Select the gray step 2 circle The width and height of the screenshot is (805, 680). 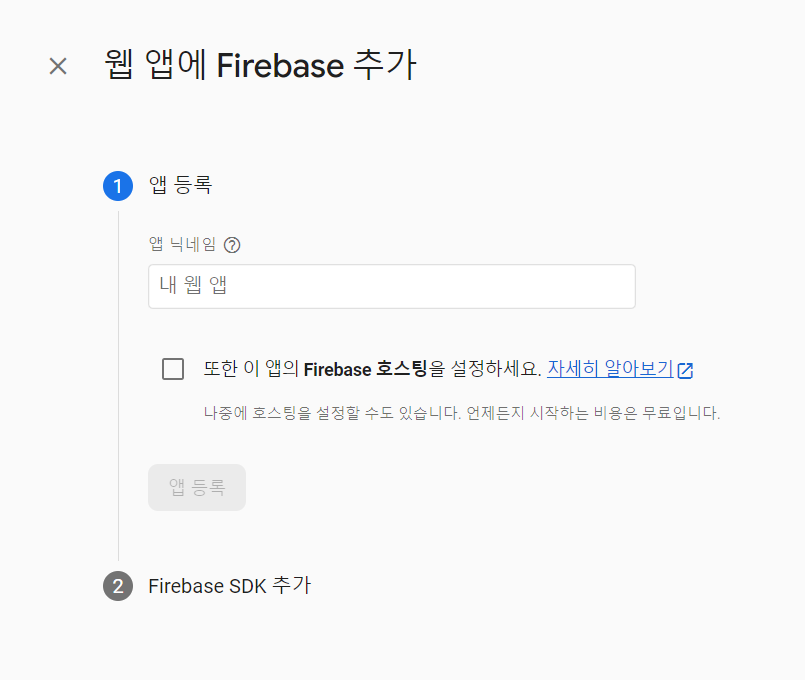pos(118,586)
